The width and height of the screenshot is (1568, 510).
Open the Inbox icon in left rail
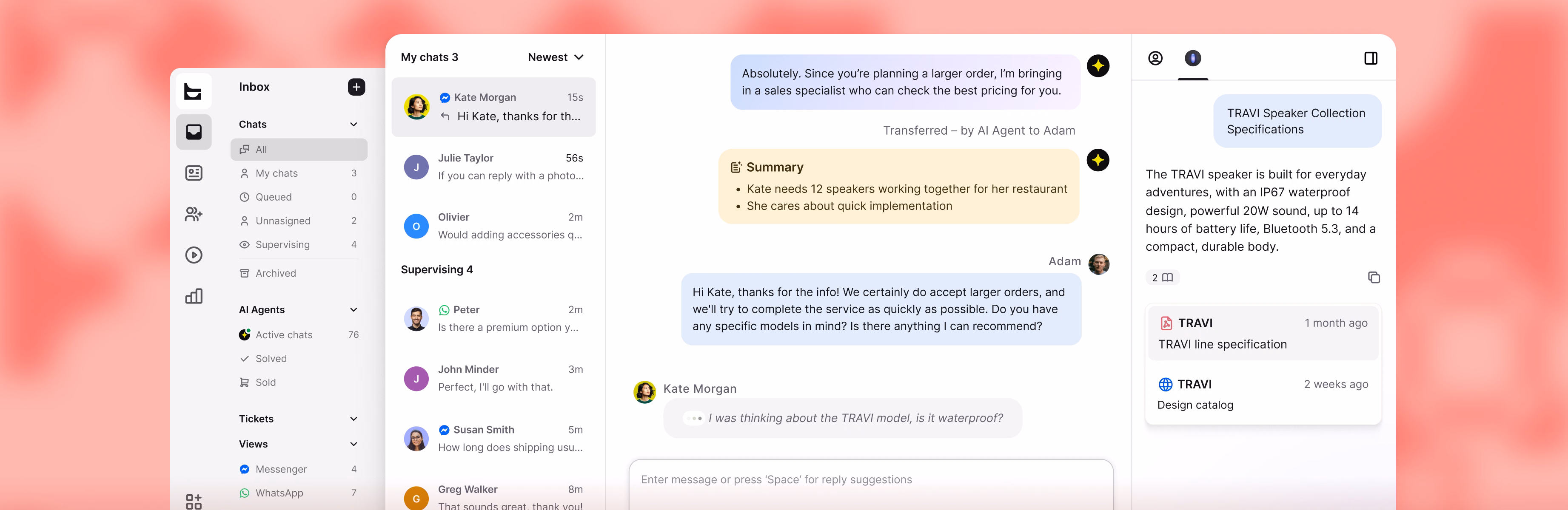(x=194, y=132)
